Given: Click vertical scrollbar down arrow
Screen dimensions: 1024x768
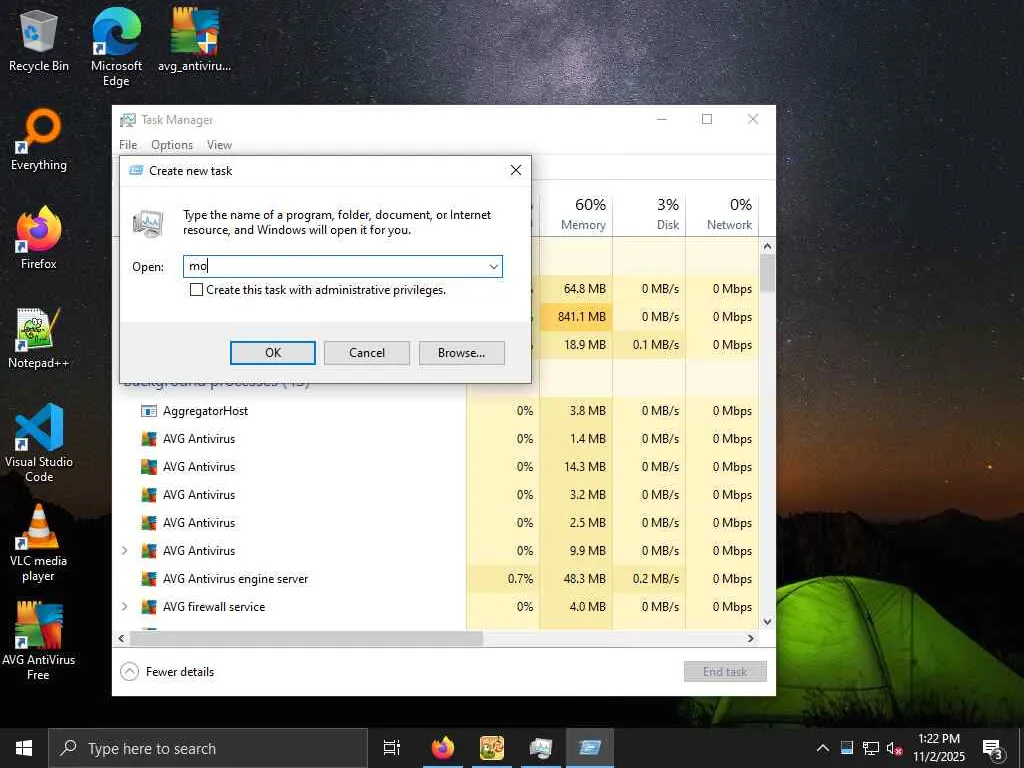Looking at the screenshot, I should (767, 622).
